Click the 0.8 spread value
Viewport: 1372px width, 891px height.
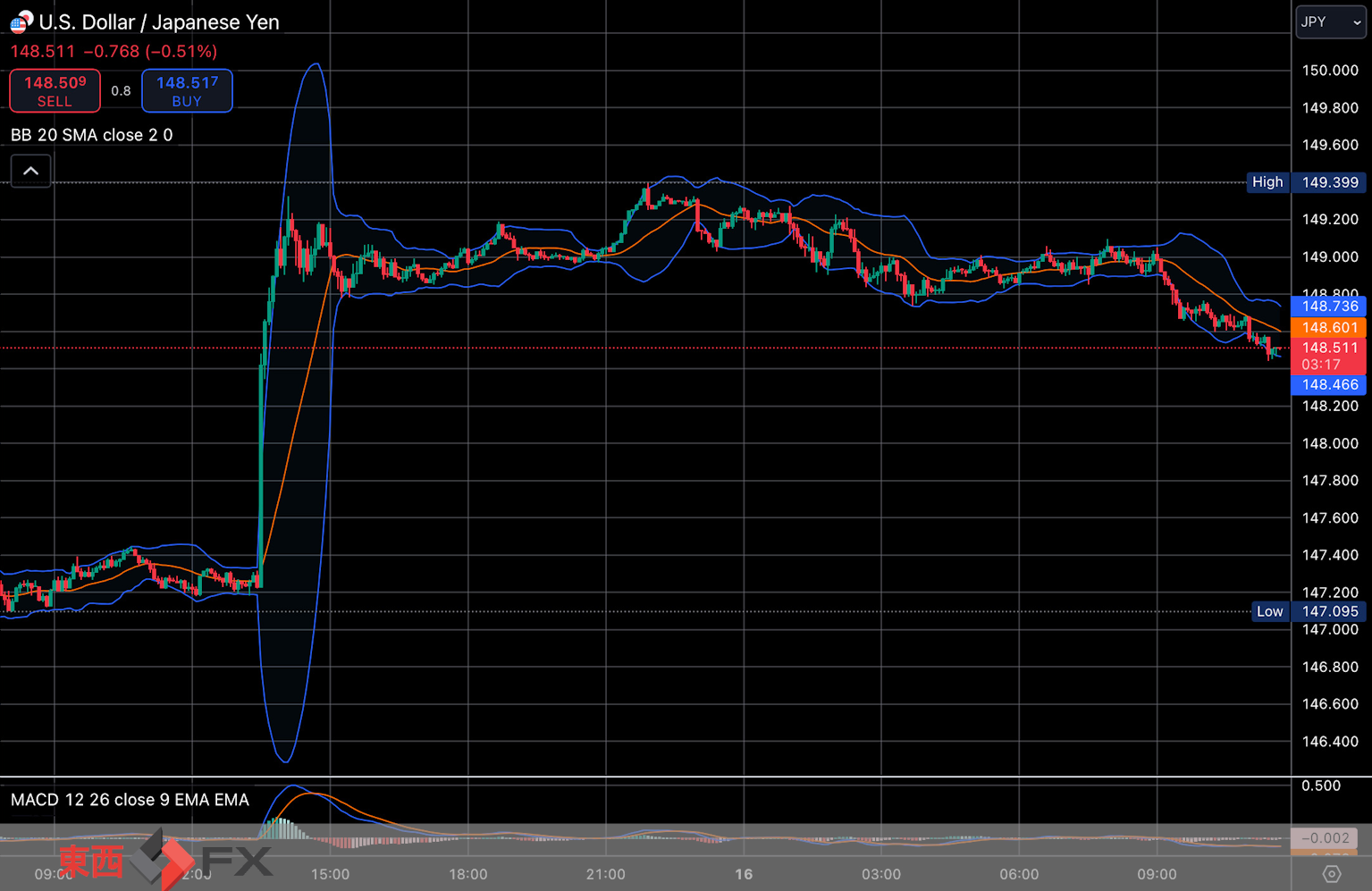click(x=121, y=91)
